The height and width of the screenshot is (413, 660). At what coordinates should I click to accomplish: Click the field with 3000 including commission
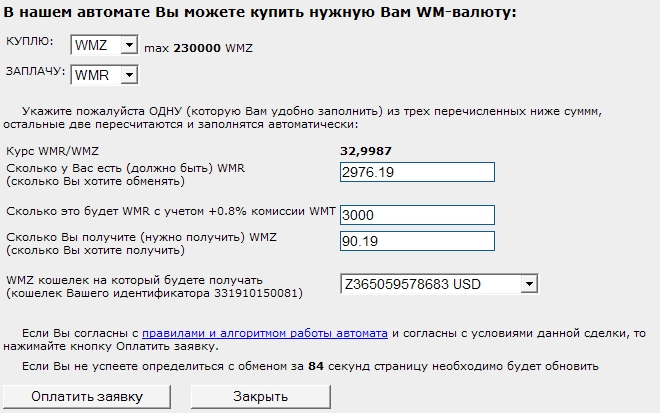[417, 215]
